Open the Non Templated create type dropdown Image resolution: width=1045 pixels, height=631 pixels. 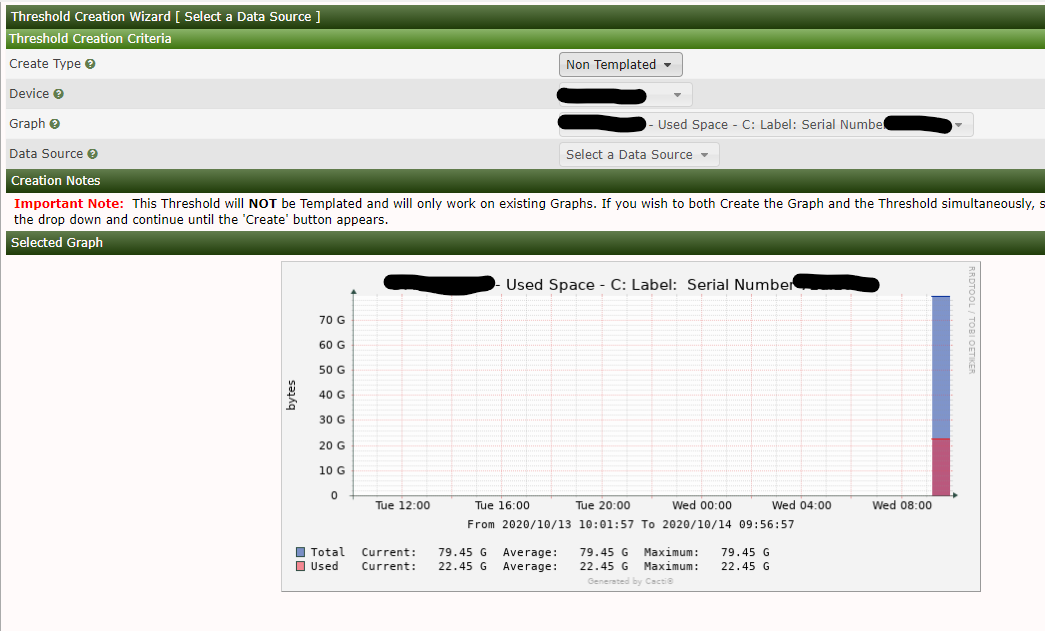coord(620,65)
